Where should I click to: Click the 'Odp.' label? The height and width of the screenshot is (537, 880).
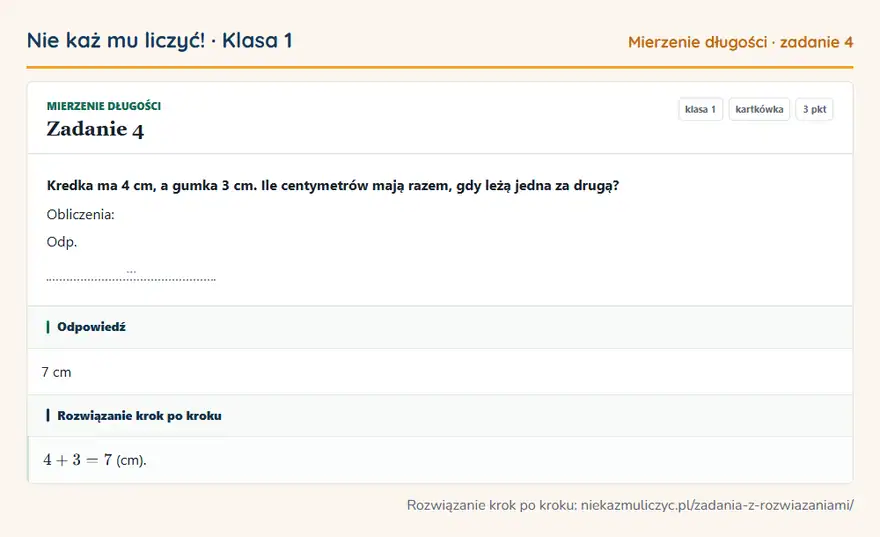click(x=62, y=242)
